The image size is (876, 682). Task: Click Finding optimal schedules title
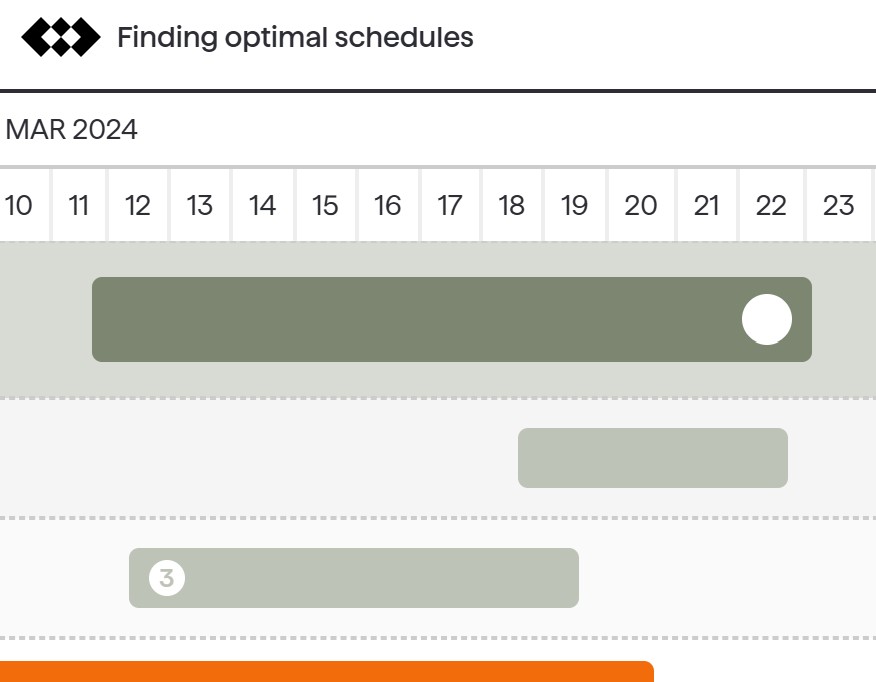[x=295, y=37]
